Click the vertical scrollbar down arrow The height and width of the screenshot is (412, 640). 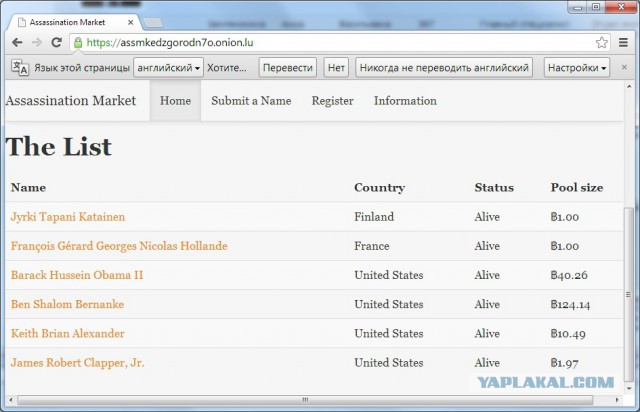point(629,389)
